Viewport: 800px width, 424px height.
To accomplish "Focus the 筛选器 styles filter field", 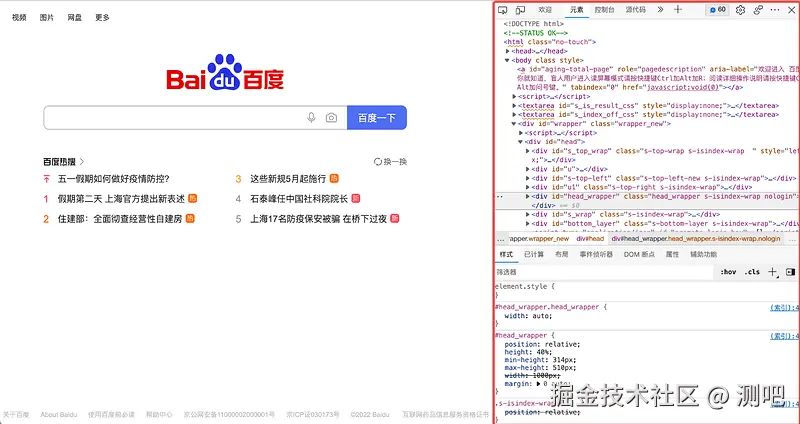I will tap(604, 272).
